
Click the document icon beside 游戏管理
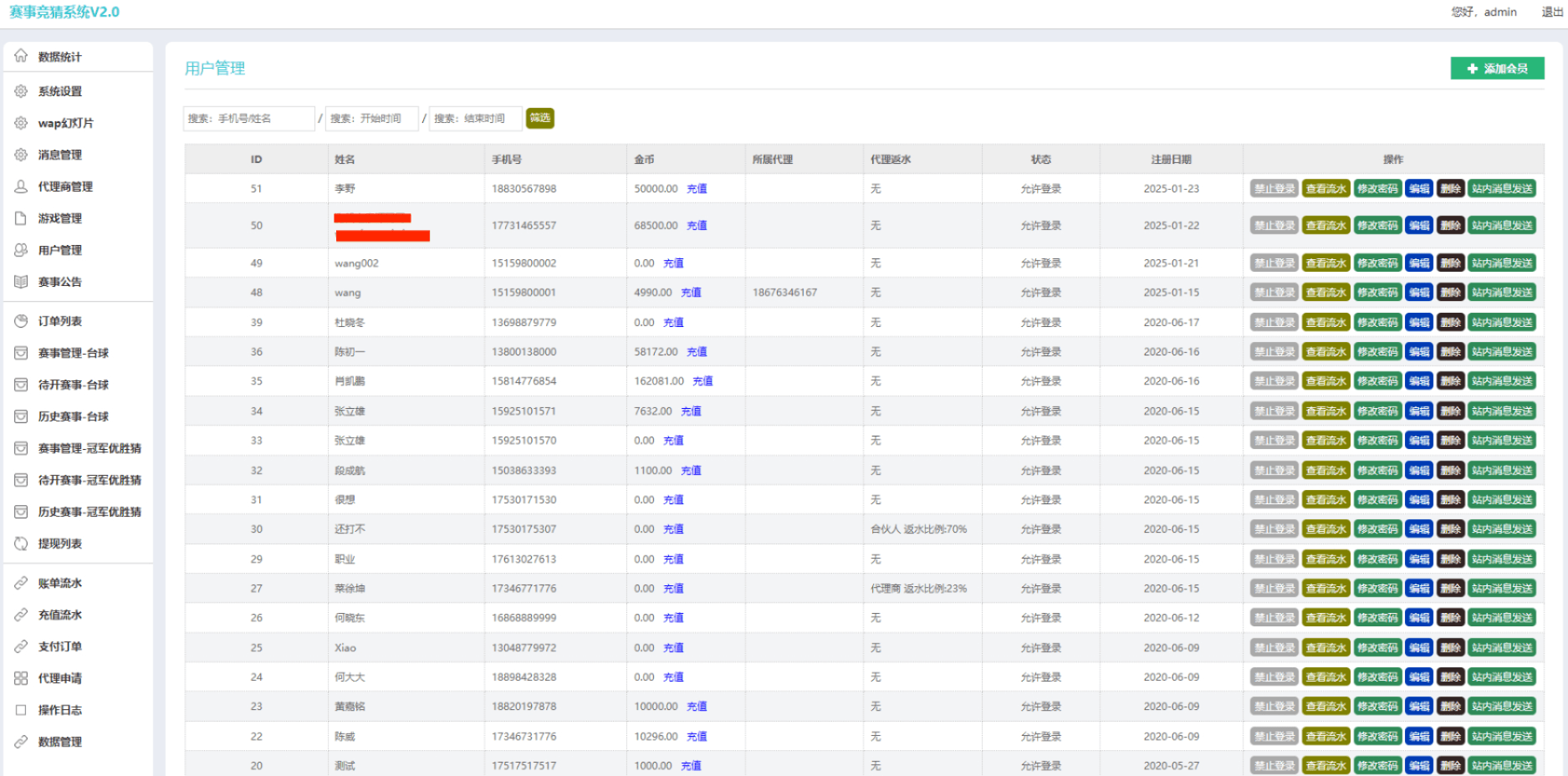pos(21,218)
